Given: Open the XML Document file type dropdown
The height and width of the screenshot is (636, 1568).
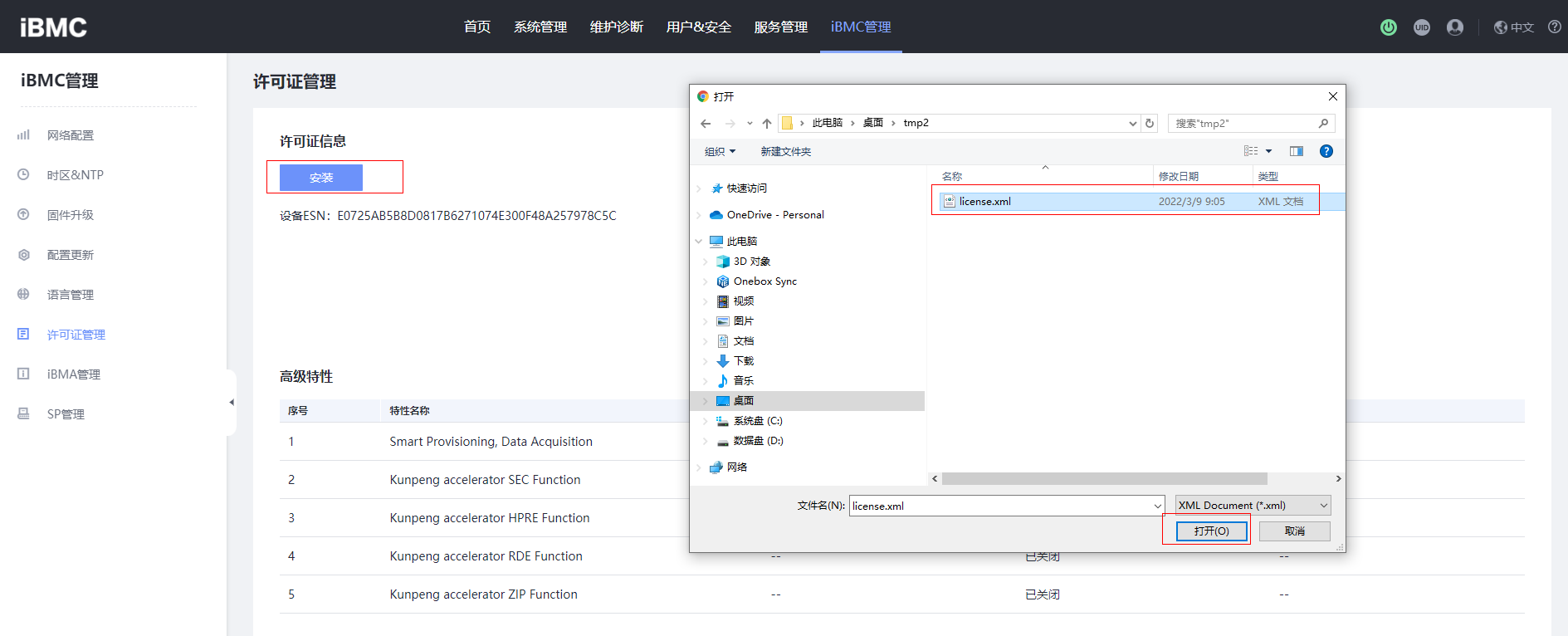Looking at the screenshot, I should tap(1253, 505).
